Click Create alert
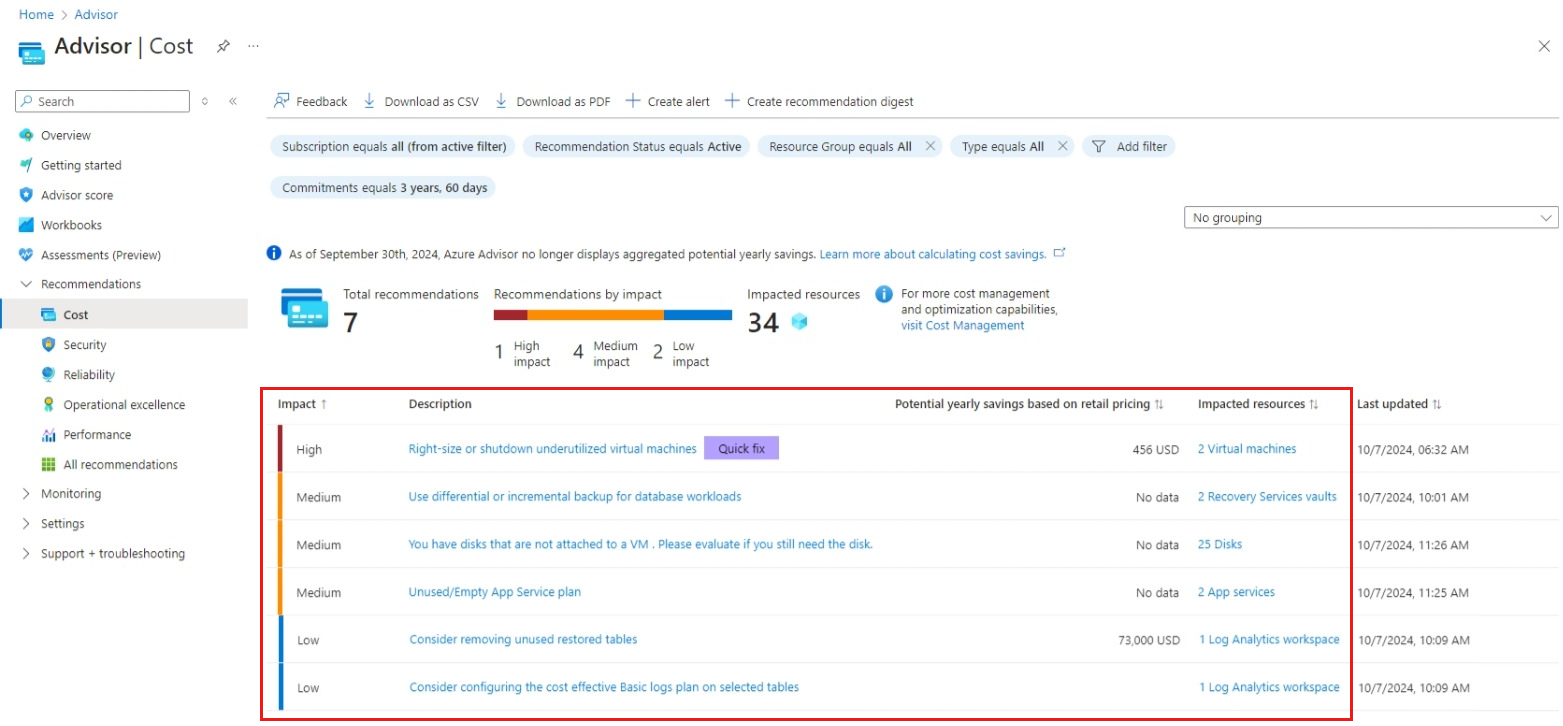The width and height of the screenshot is (1563, 726). pos(667,101)
